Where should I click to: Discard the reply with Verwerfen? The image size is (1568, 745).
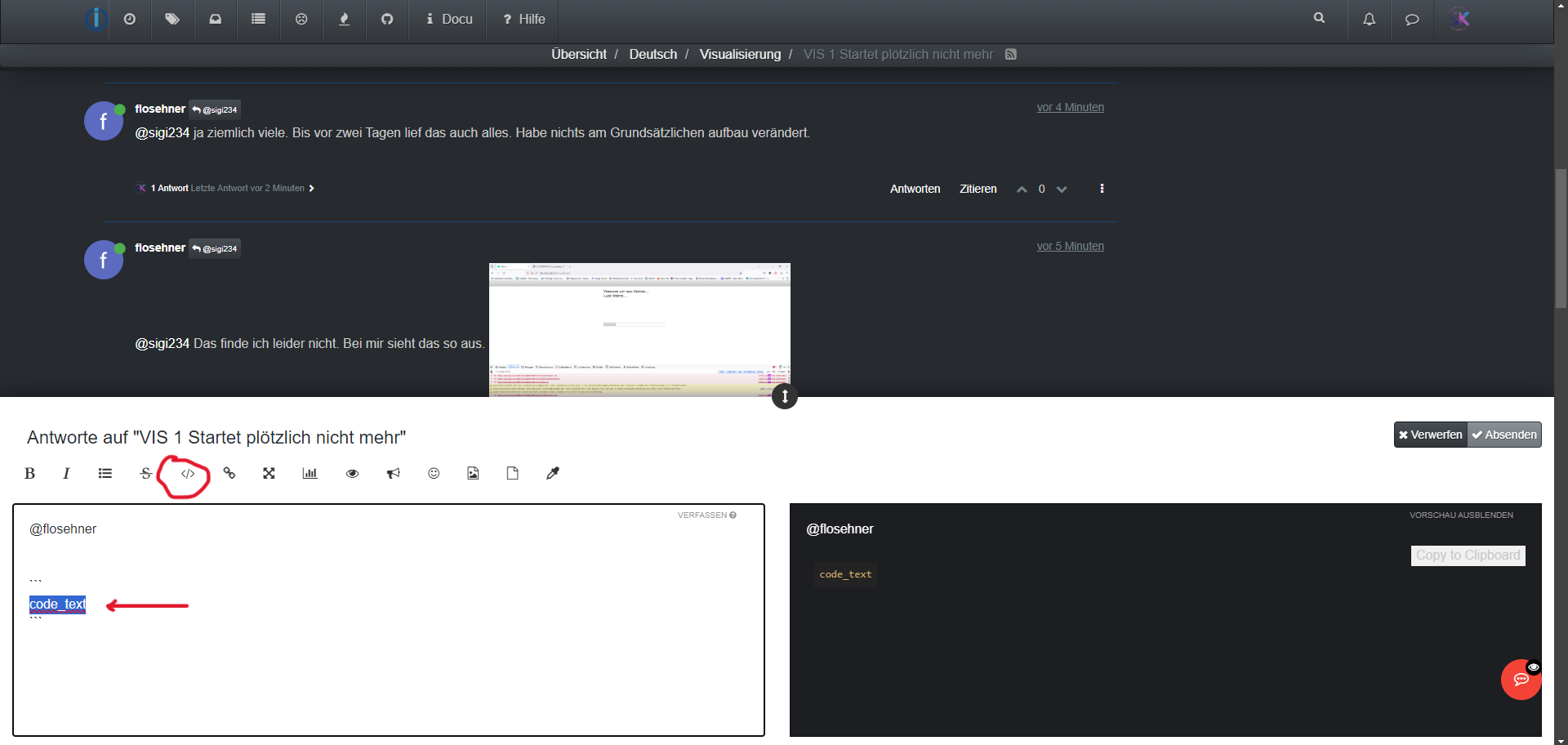coord(1431,435)
